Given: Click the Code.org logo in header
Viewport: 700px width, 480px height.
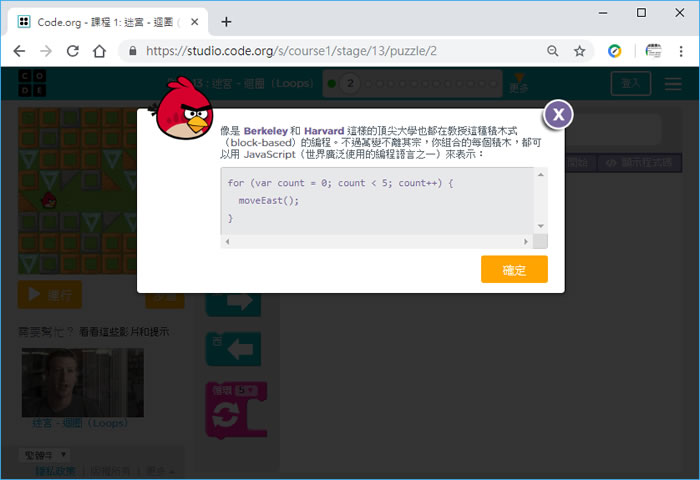Looking at the screenshot, I should point(32,83).
